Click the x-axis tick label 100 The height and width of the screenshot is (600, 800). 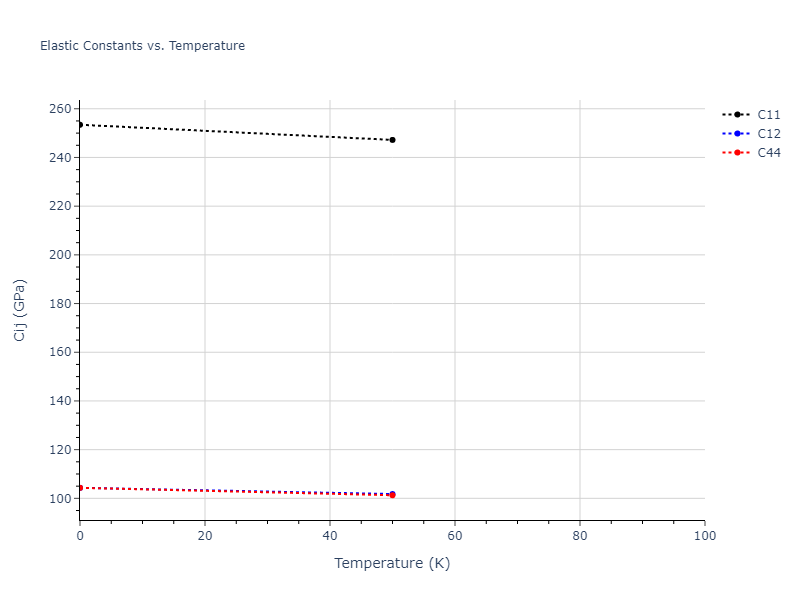click(704, 536)
